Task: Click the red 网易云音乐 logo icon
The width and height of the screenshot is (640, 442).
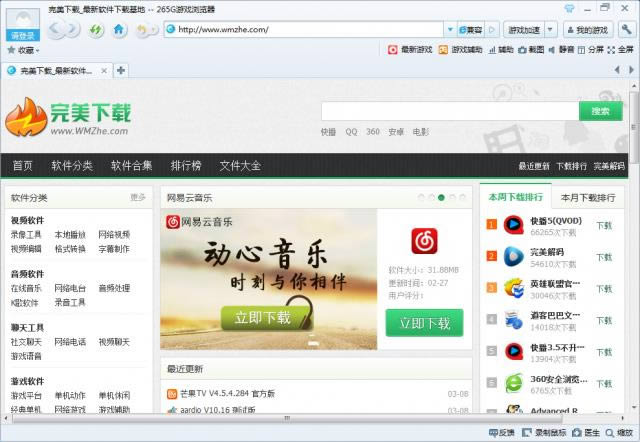Action: [x=424, y=241]
